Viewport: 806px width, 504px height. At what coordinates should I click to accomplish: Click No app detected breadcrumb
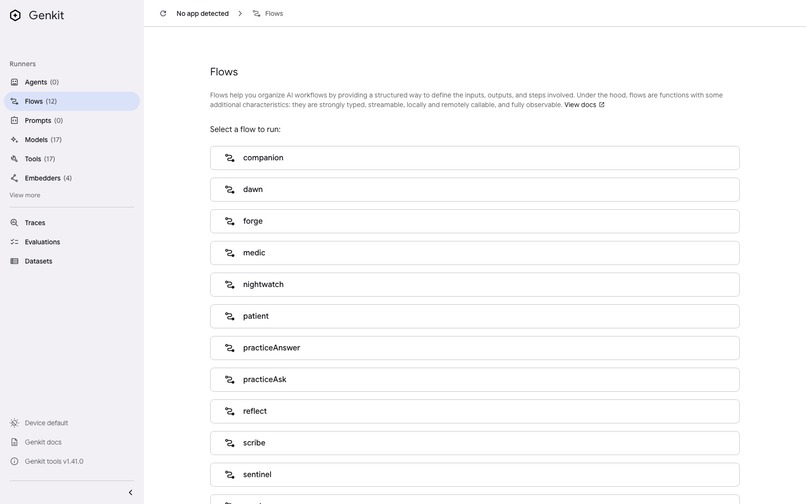203,13
